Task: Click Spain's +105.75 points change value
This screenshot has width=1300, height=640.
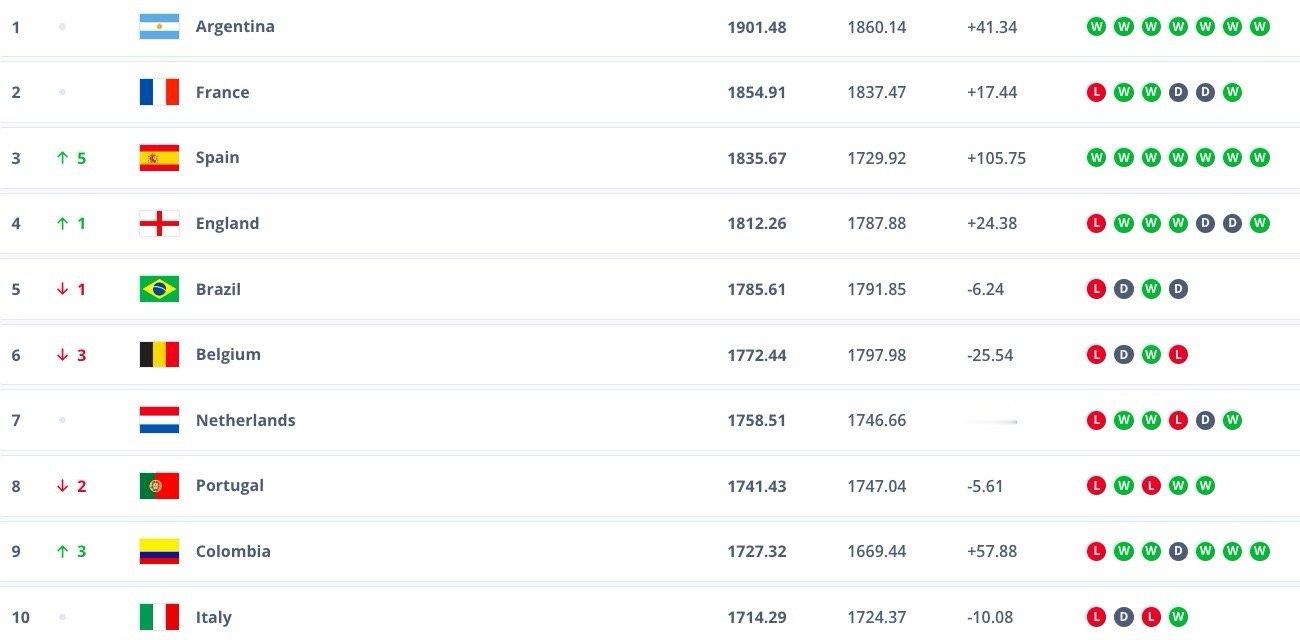Action: [x=996, y=158]
